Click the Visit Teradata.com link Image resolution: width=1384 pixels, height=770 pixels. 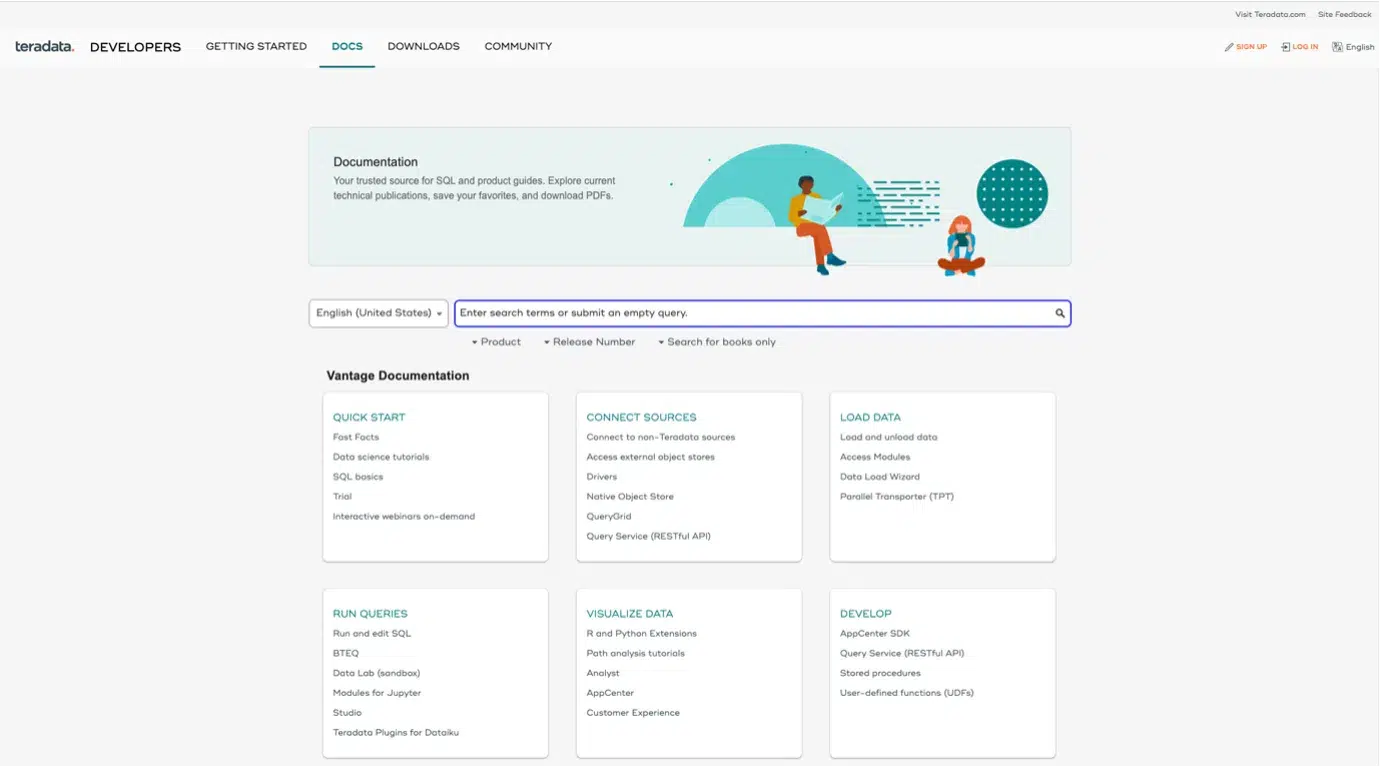point(1270,15)
